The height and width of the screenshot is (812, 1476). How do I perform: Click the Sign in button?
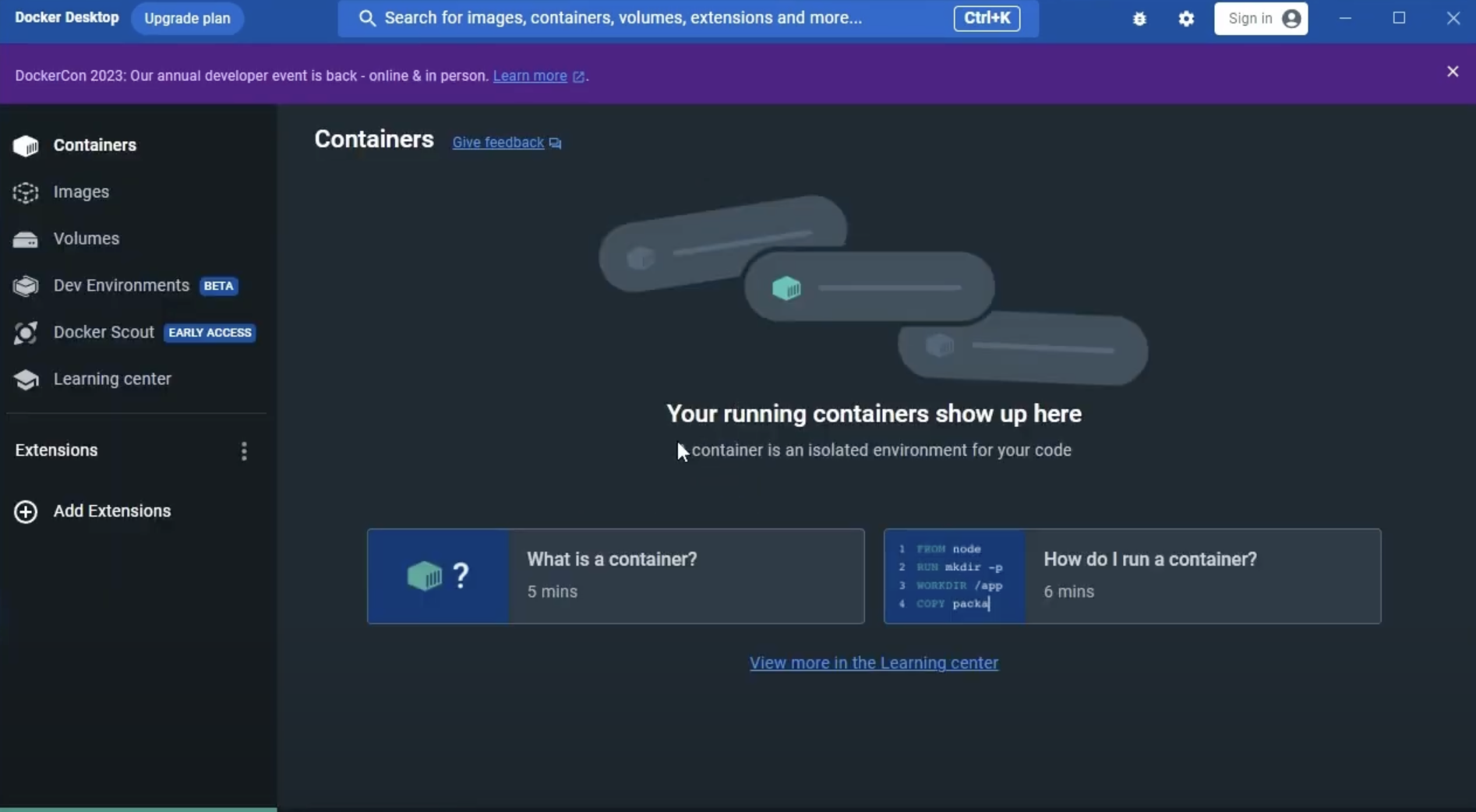coord(1261,19)
